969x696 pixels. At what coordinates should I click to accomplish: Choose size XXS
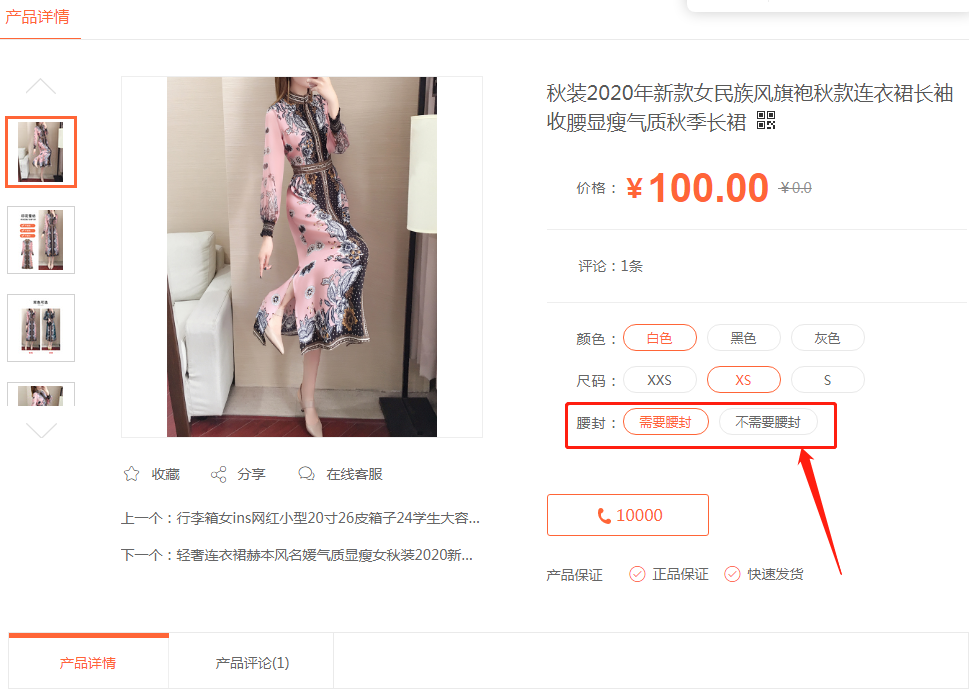click(x=659, y=380)
